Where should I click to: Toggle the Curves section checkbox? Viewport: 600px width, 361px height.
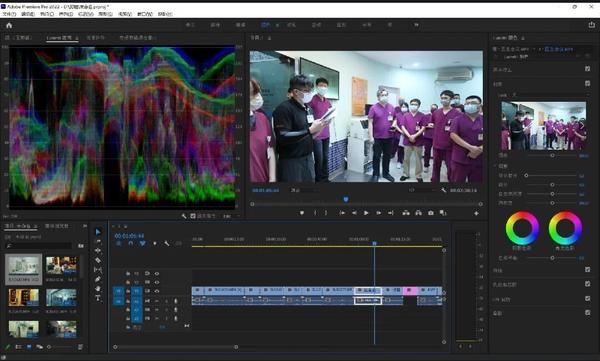point(587,270)
